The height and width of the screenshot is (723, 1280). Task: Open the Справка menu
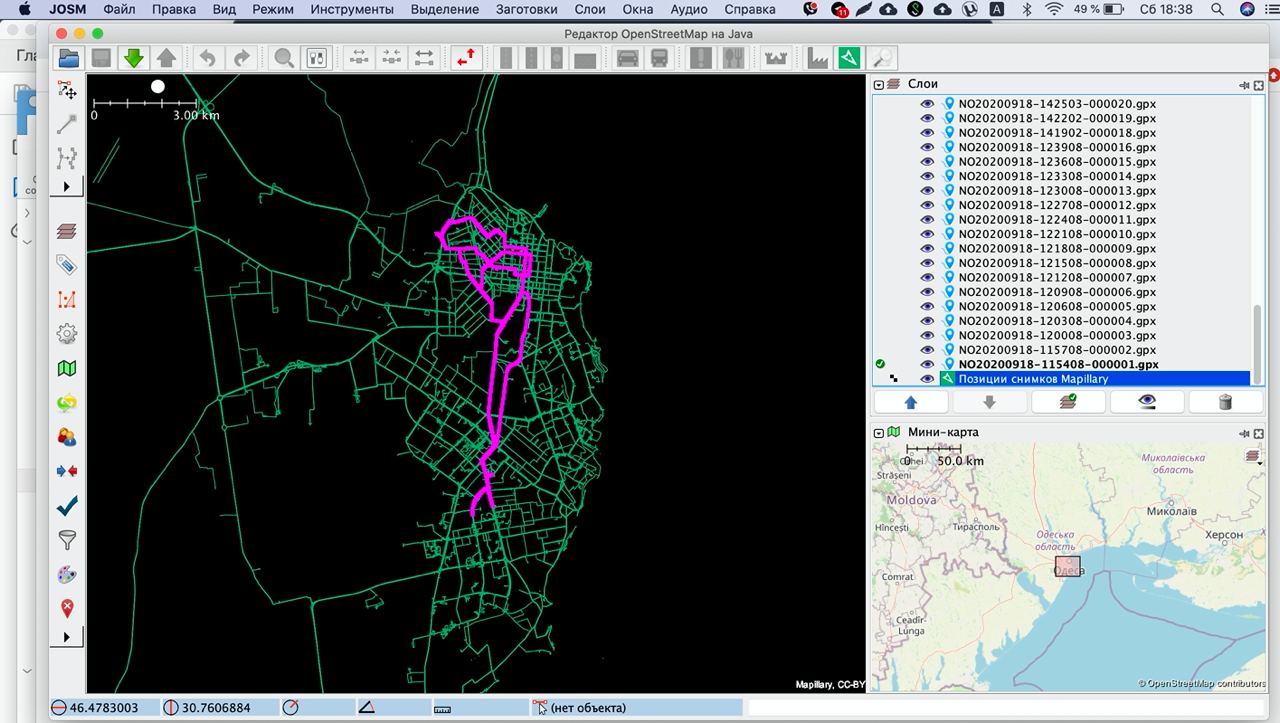pyautogui.click(x=749, y=9)
